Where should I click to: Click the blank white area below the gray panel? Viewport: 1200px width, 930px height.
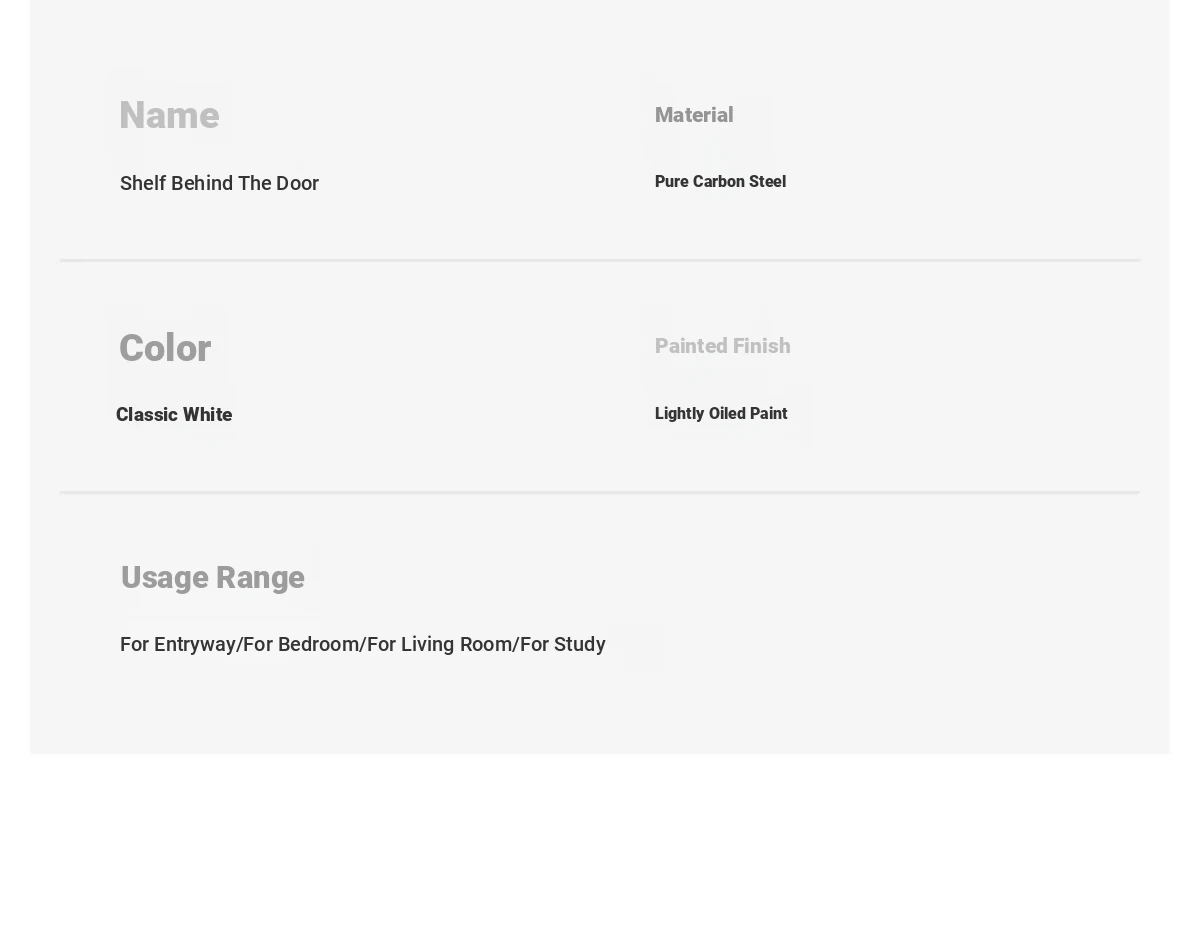click(x=600, y=842)
